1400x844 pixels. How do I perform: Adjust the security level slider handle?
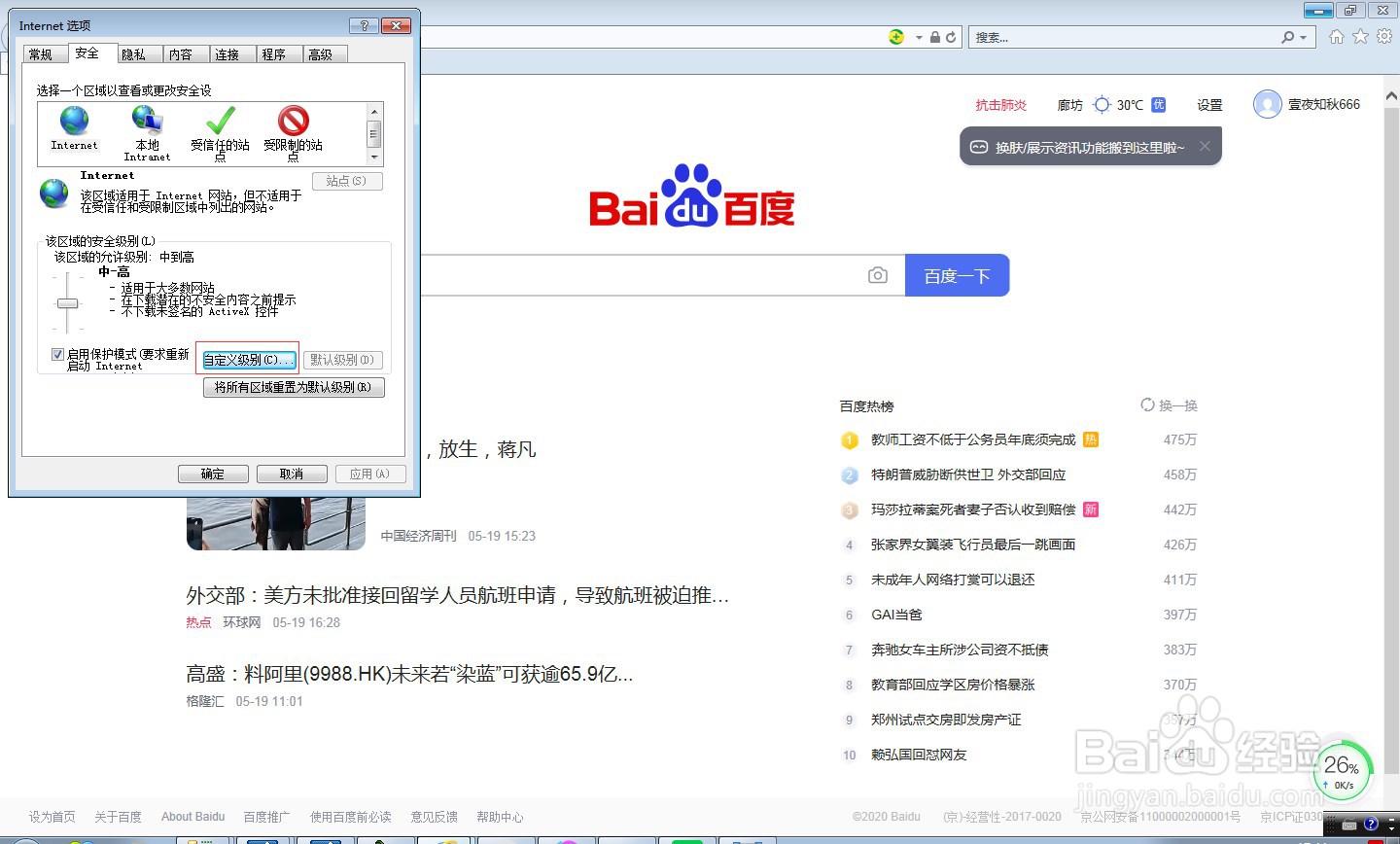[x=67, y=303]
